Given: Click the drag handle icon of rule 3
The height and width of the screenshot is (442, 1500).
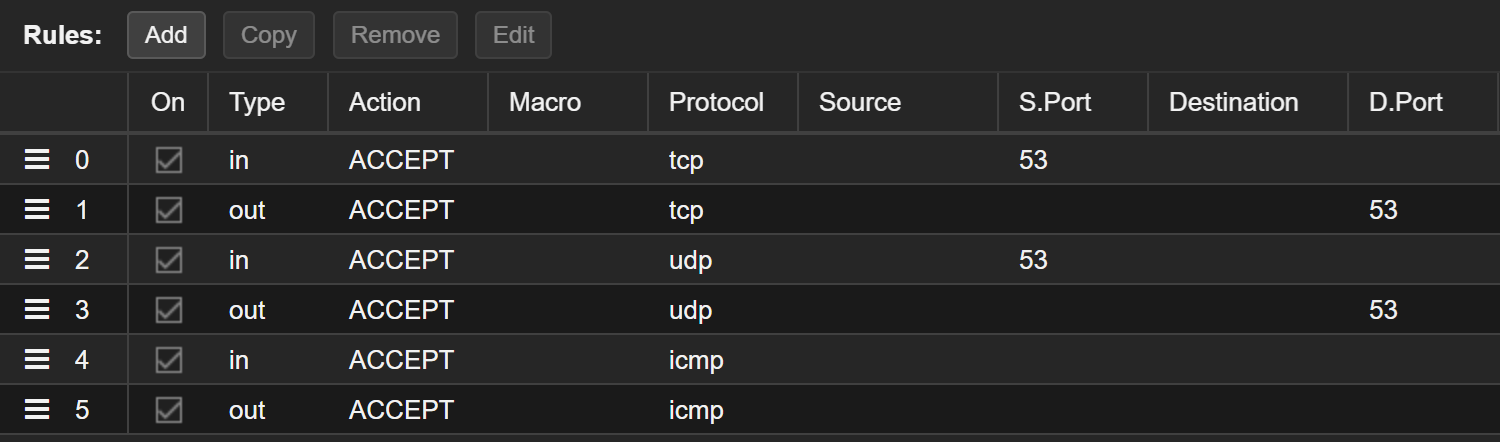Looking at the screenshot, I should coord(37,309).
